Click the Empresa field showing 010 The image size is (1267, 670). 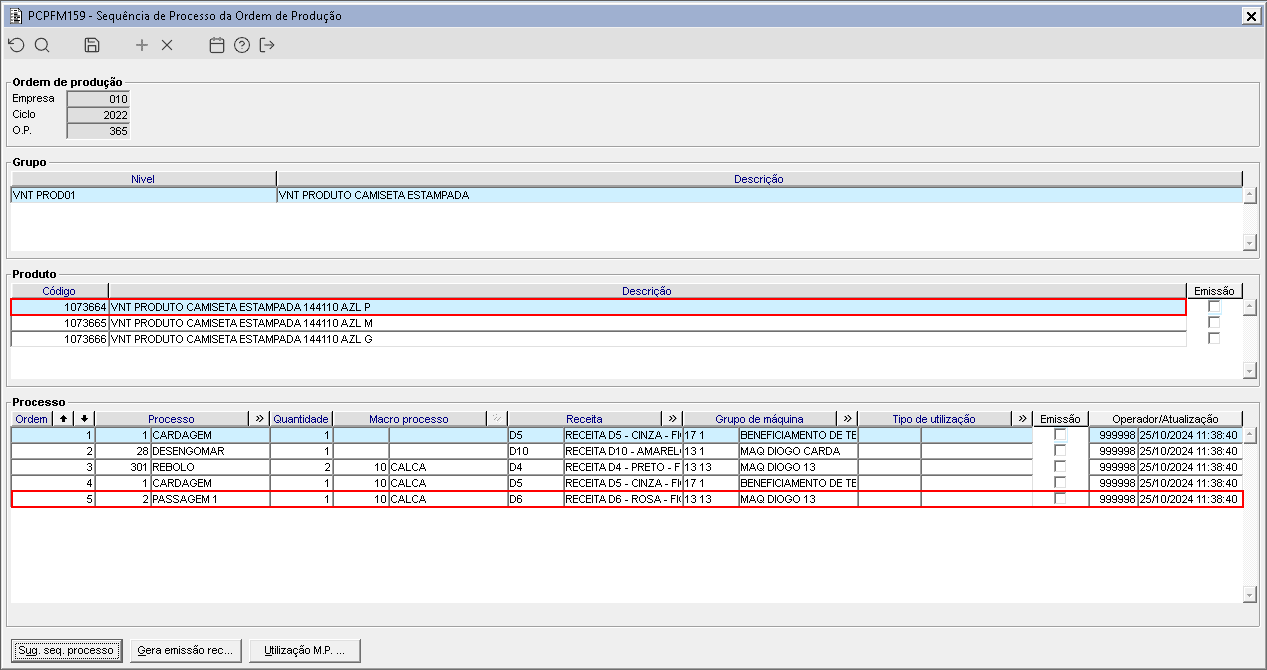[x=98, y=99]
